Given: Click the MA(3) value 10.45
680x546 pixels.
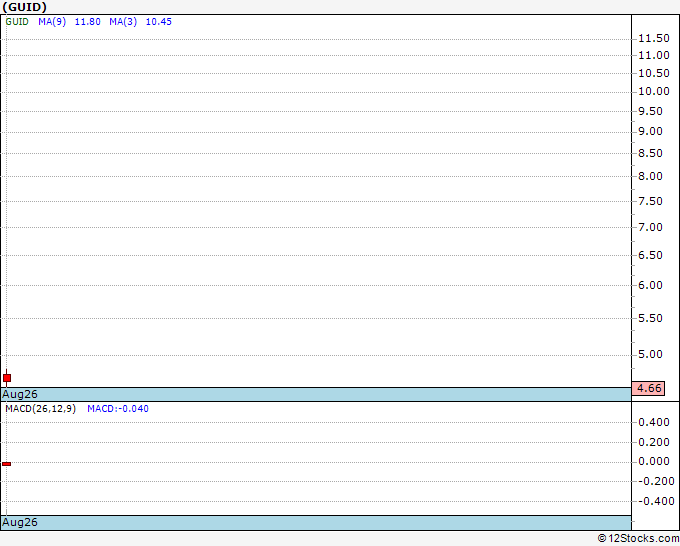Looking at the screenshot, I should pos(159,22).
